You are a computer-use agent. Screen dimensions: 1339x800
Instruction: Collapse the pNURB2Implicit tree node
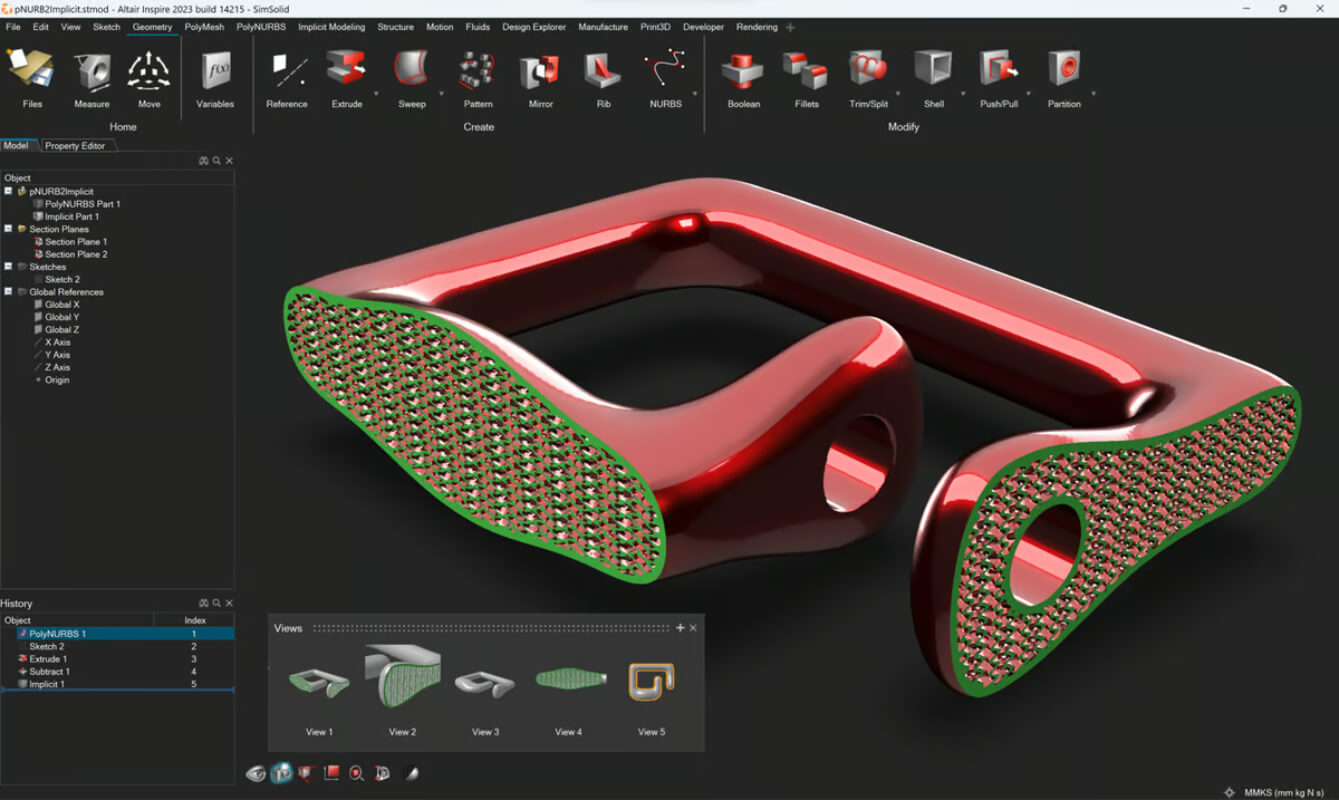pos(8,191)
